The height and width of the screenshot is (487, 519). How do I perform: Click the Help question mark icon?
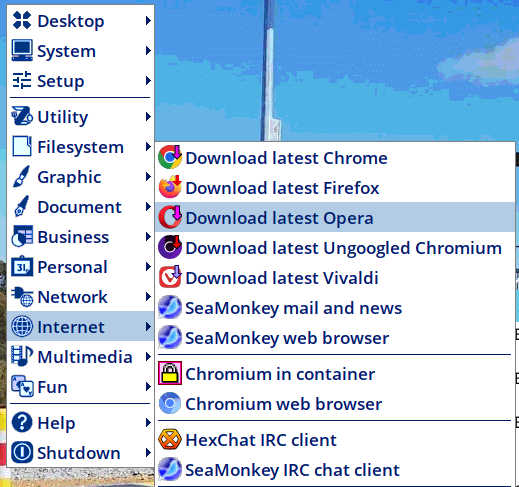coord(22,422)
